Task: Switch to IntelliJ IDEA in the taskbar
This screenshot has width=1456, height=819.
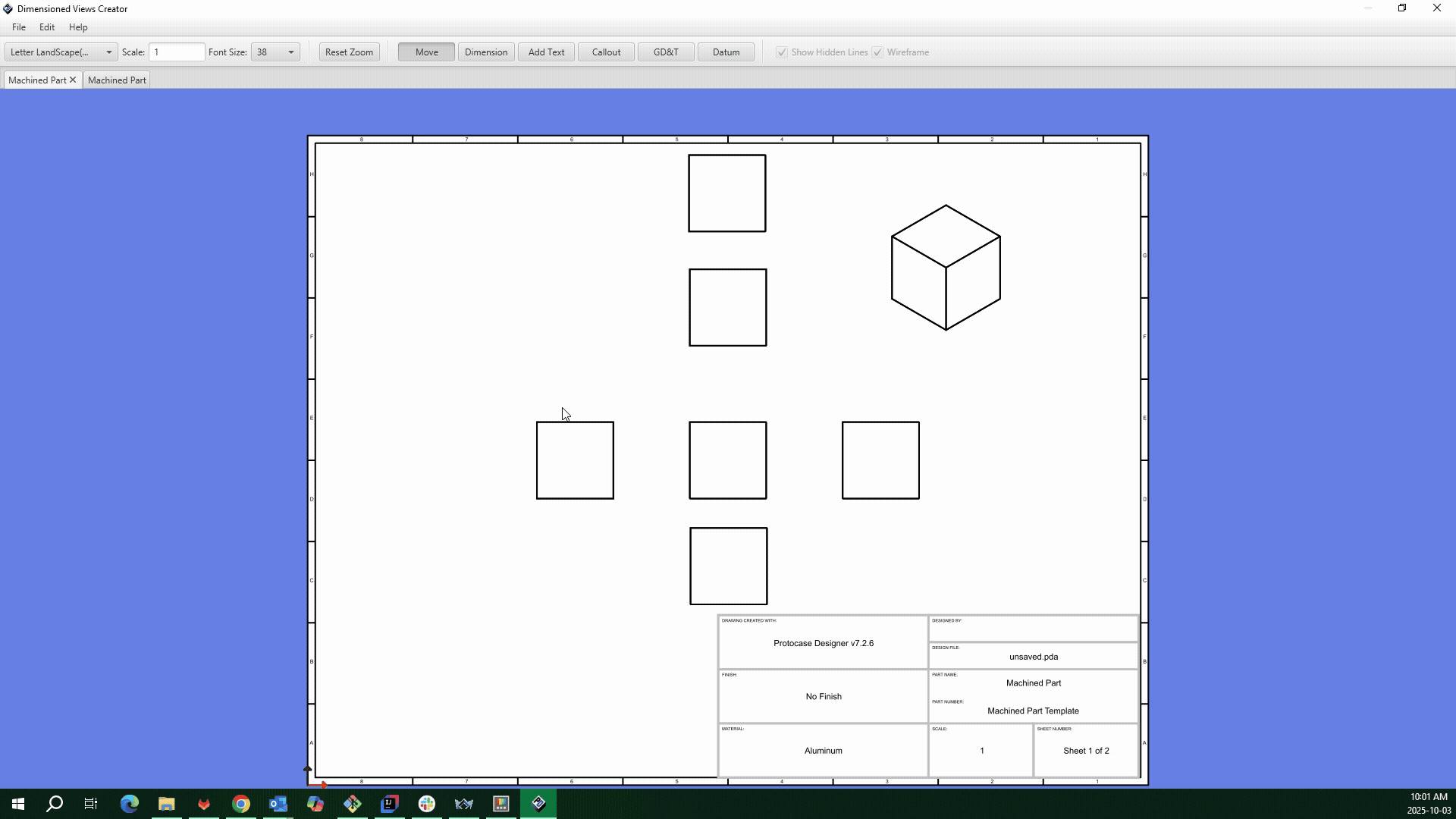Action: [390, 804]
